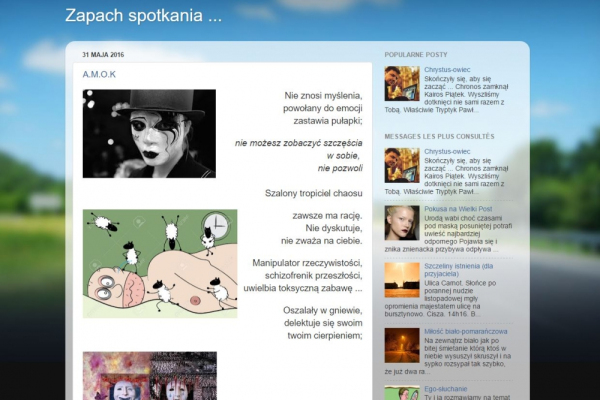Open Chrystus-owiec link under Popularne Posty
Screen dimensions: 600x400
446,69
